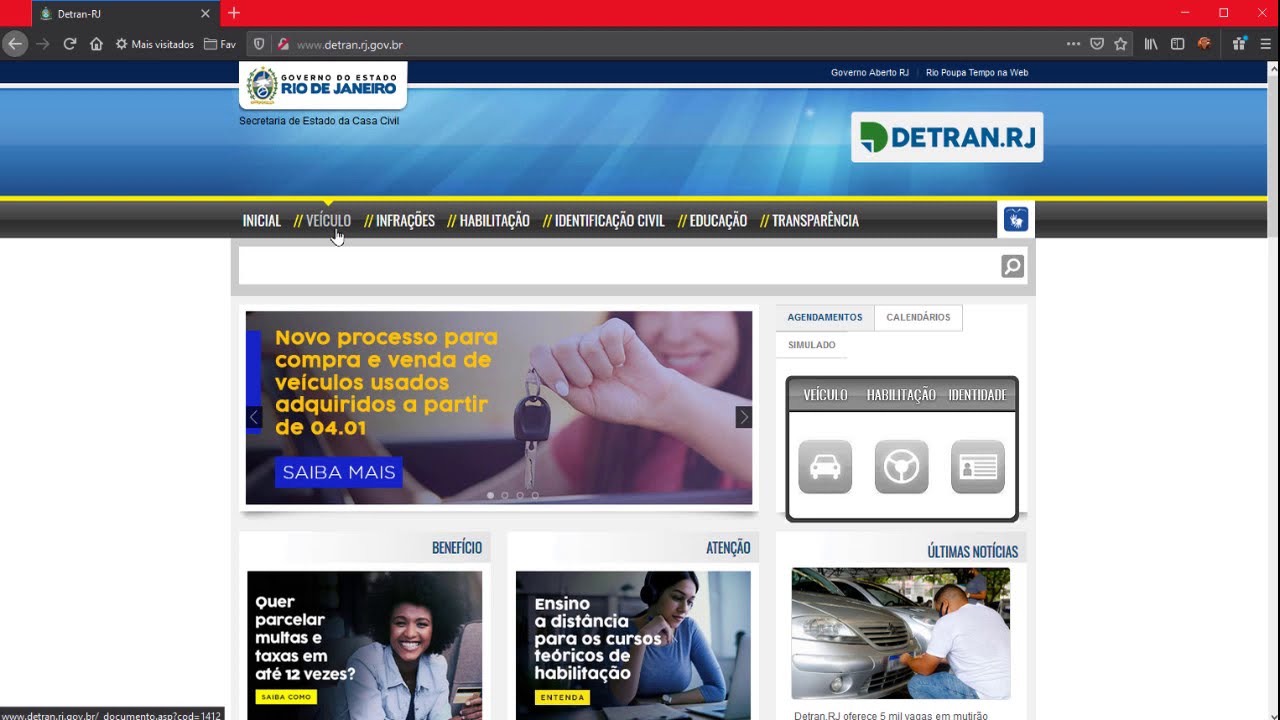
Task: Open the INFRAÇÕES menu
Action: pos(405,220)
